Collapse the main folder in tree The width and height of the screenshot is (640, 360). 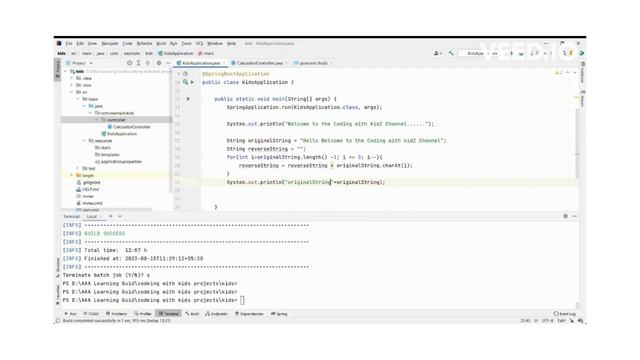pos(78,99)
